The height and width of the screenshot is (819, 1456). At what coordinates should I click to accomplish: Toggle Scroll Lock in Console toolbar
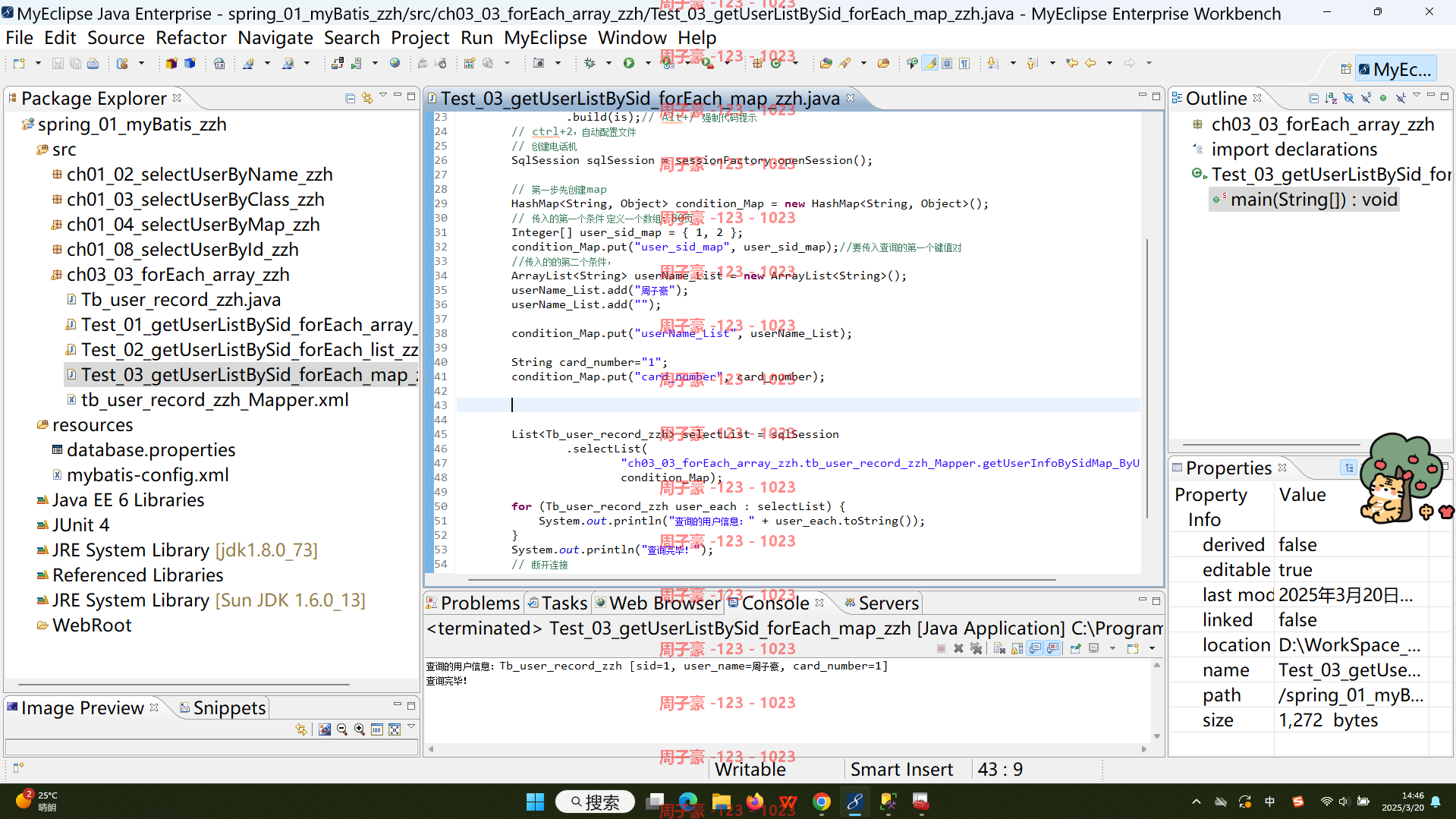1017,648
